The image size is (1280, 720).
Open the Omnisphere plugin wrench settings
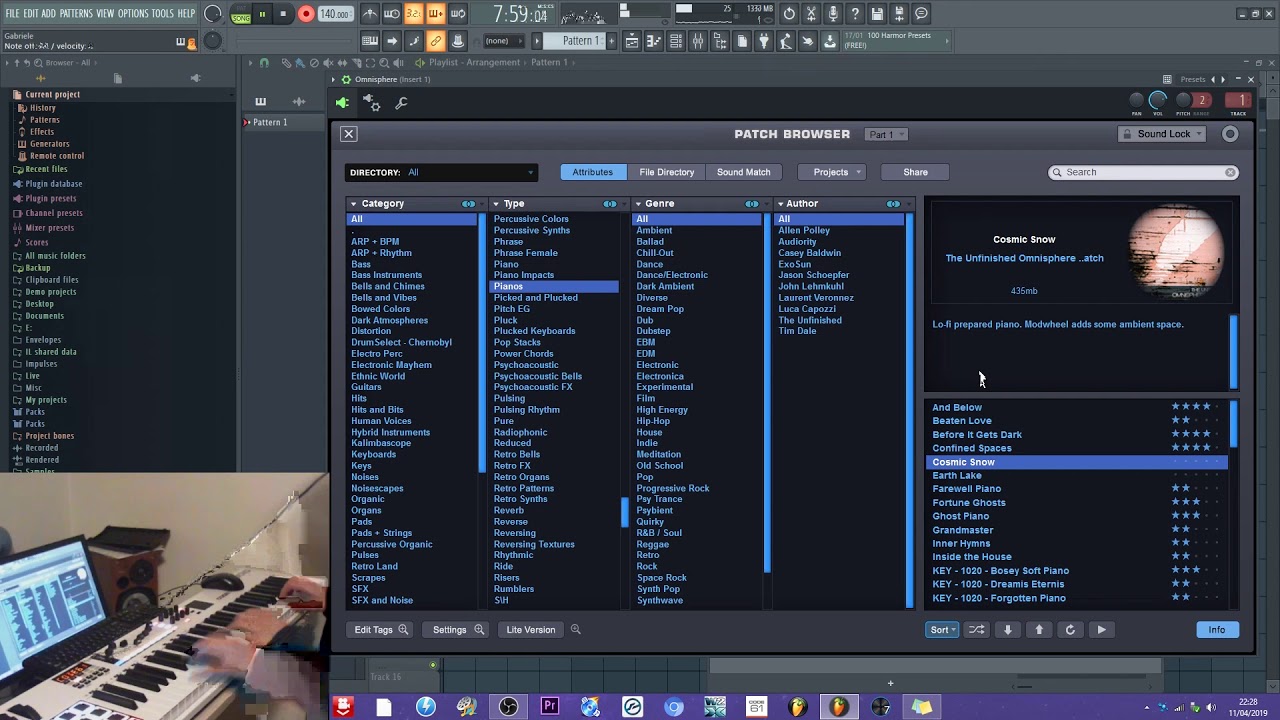[x=401, y=103]
